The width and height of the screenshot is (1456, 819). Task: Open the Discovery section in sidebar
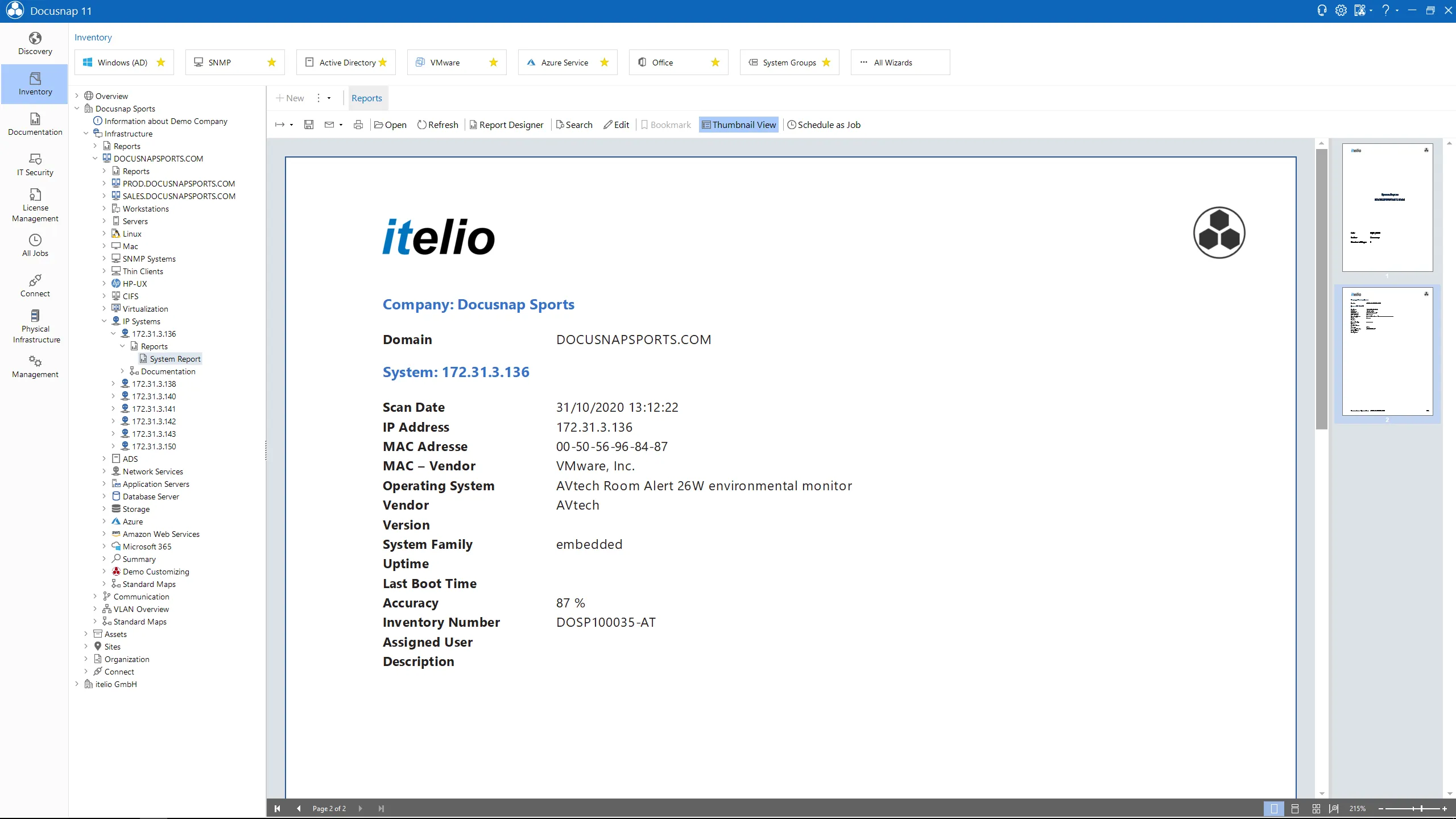(x=35, y=44)
